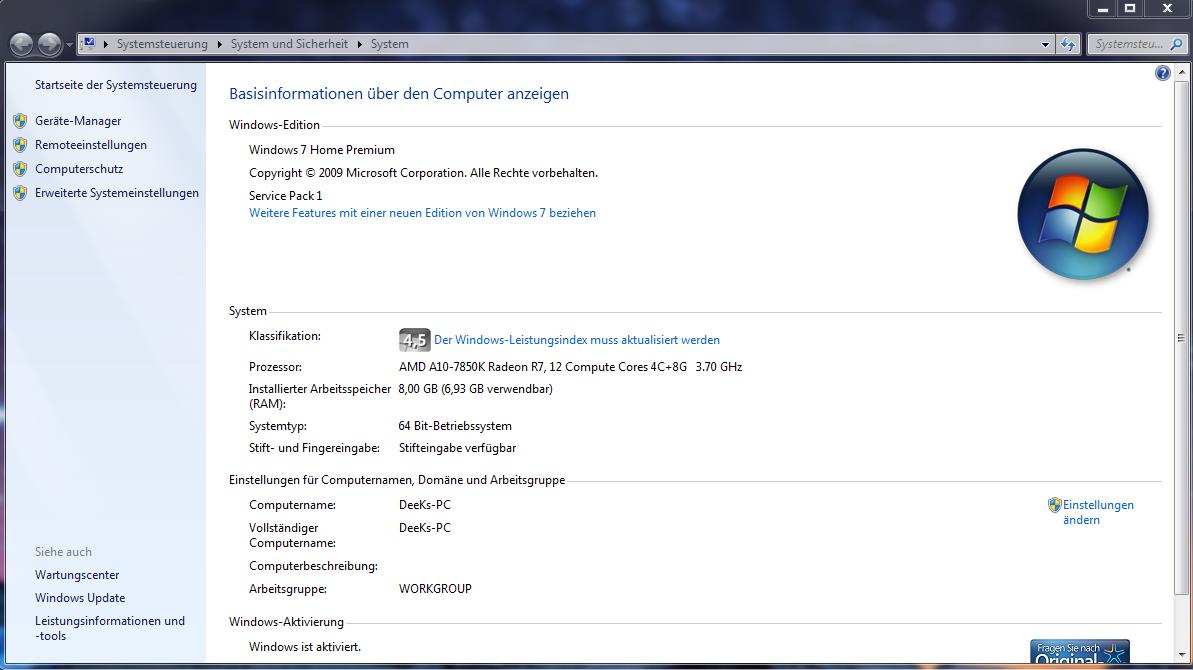Open Windows Update link

tap(80, 598)
